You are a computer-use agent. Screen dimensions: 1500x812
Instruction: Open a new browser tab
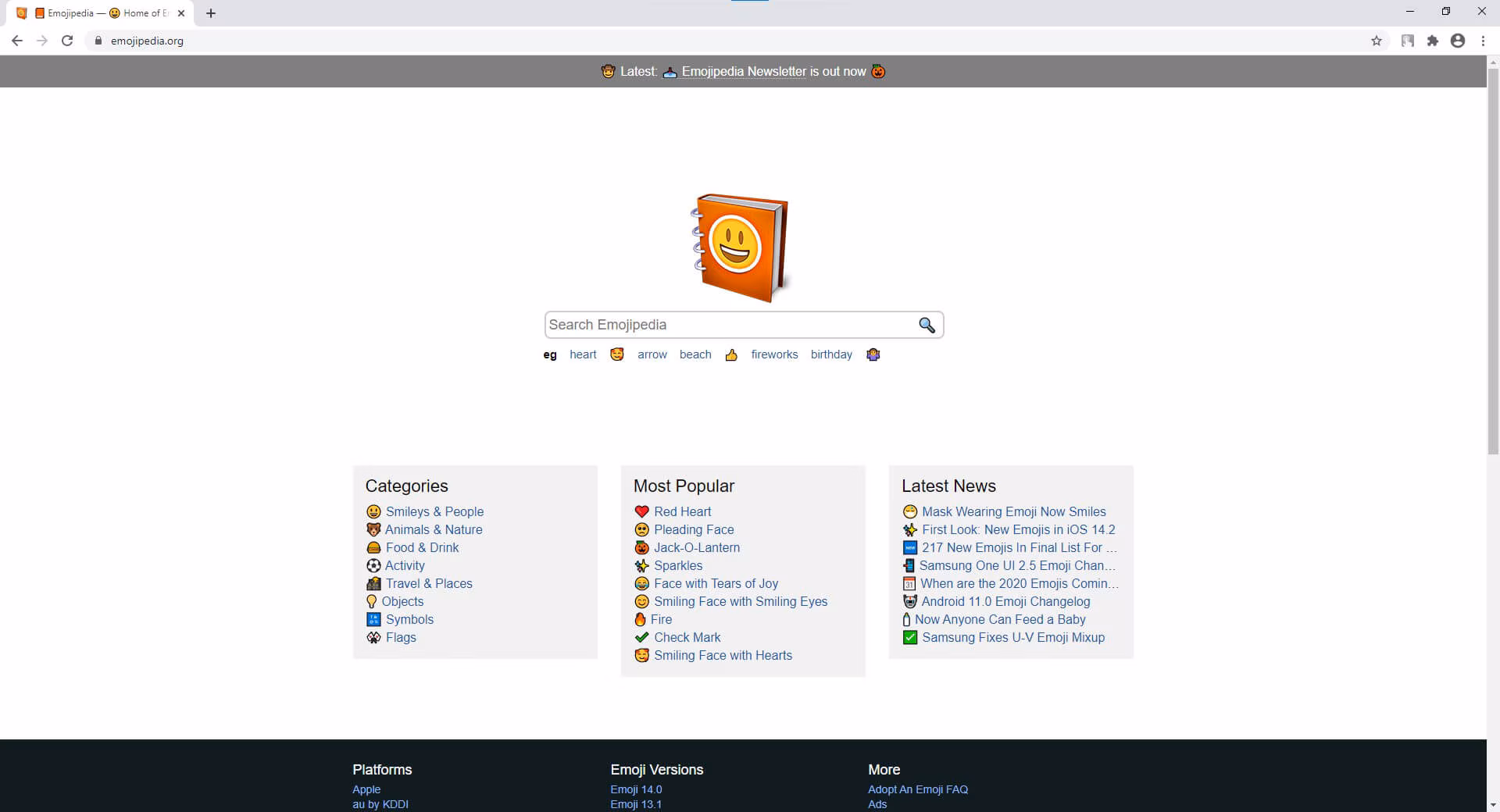tap(211, 13)
